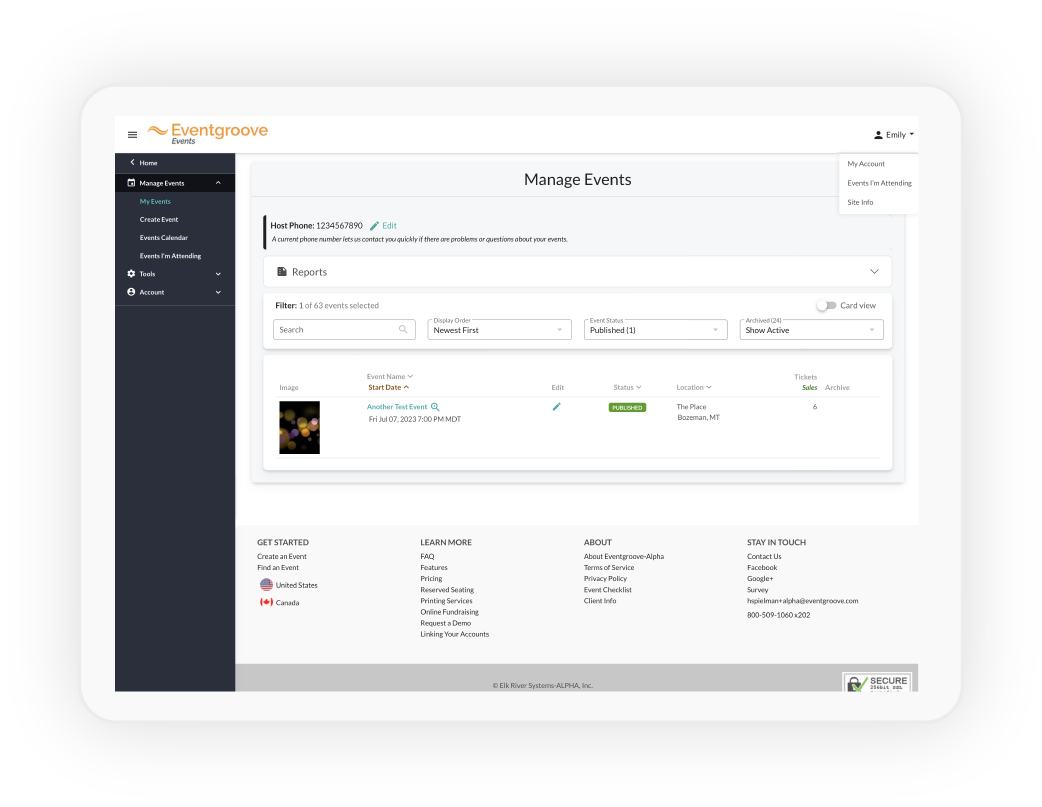
Task: Select My Account from the user menu
Action: coord(865,164)
